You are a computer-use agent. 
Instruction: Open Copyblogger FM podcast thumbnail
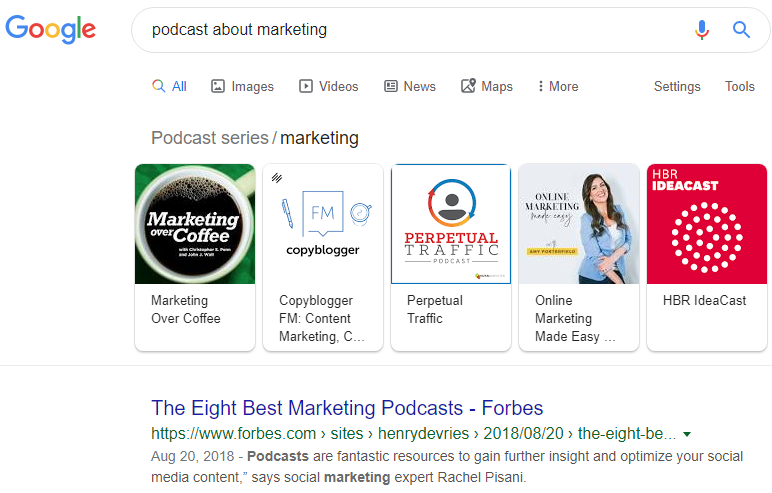tap(323, 224)
